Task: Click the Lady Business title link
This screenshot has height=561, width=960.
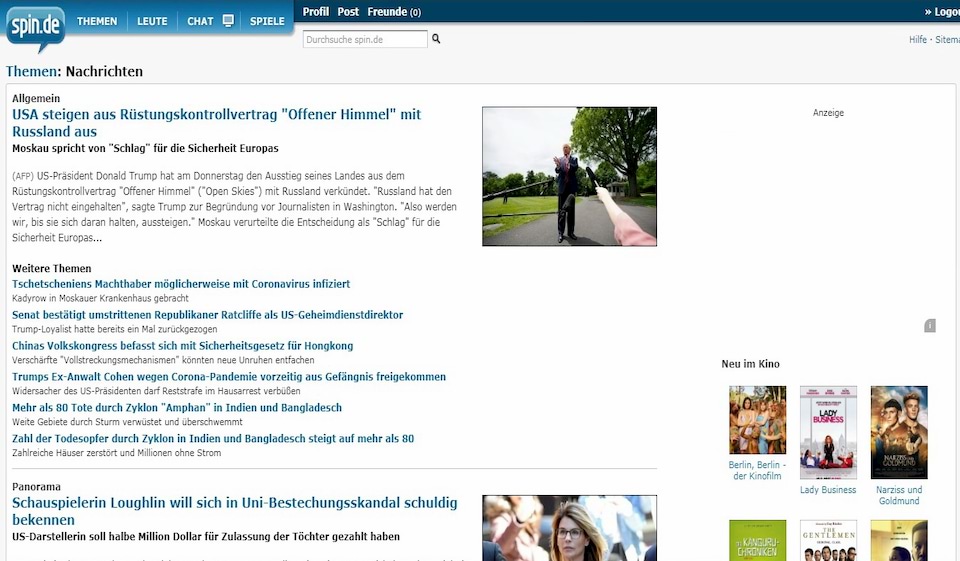Action: (x=828, y=490)
